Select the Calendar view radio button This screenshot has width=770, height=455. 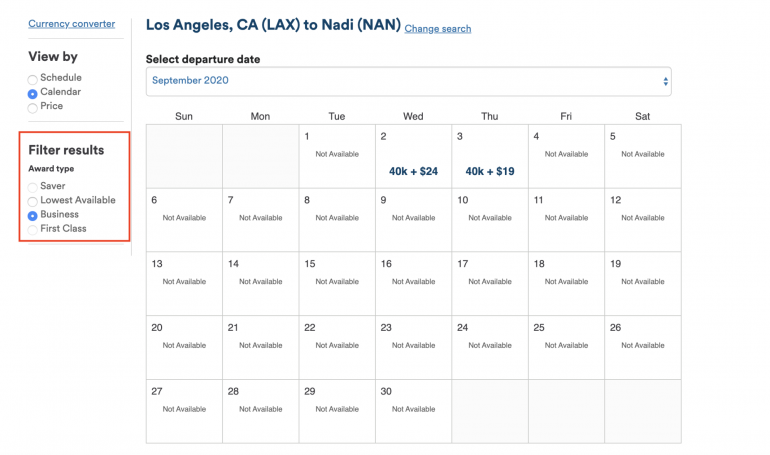33,92
